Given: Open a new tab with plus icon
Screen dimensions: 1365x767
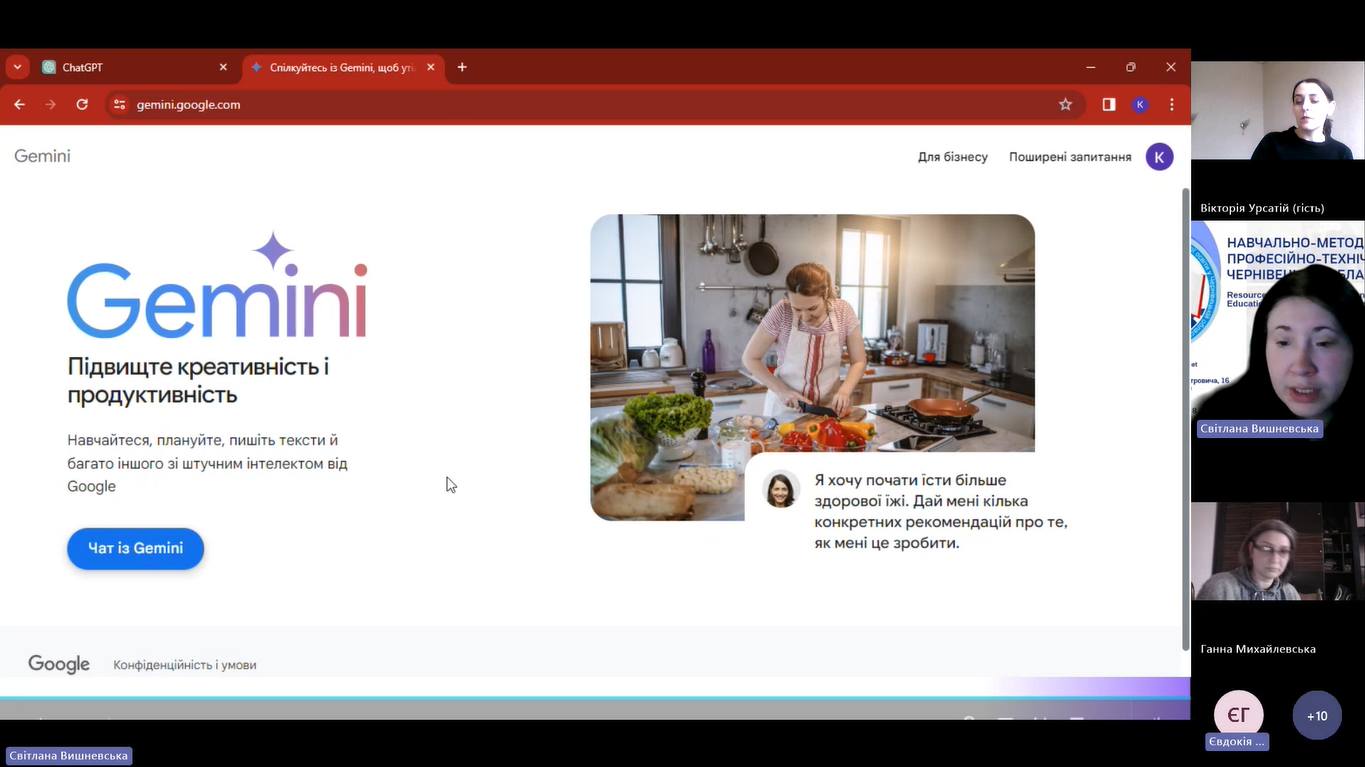Looking at the screenshot, I should point(462,67).
